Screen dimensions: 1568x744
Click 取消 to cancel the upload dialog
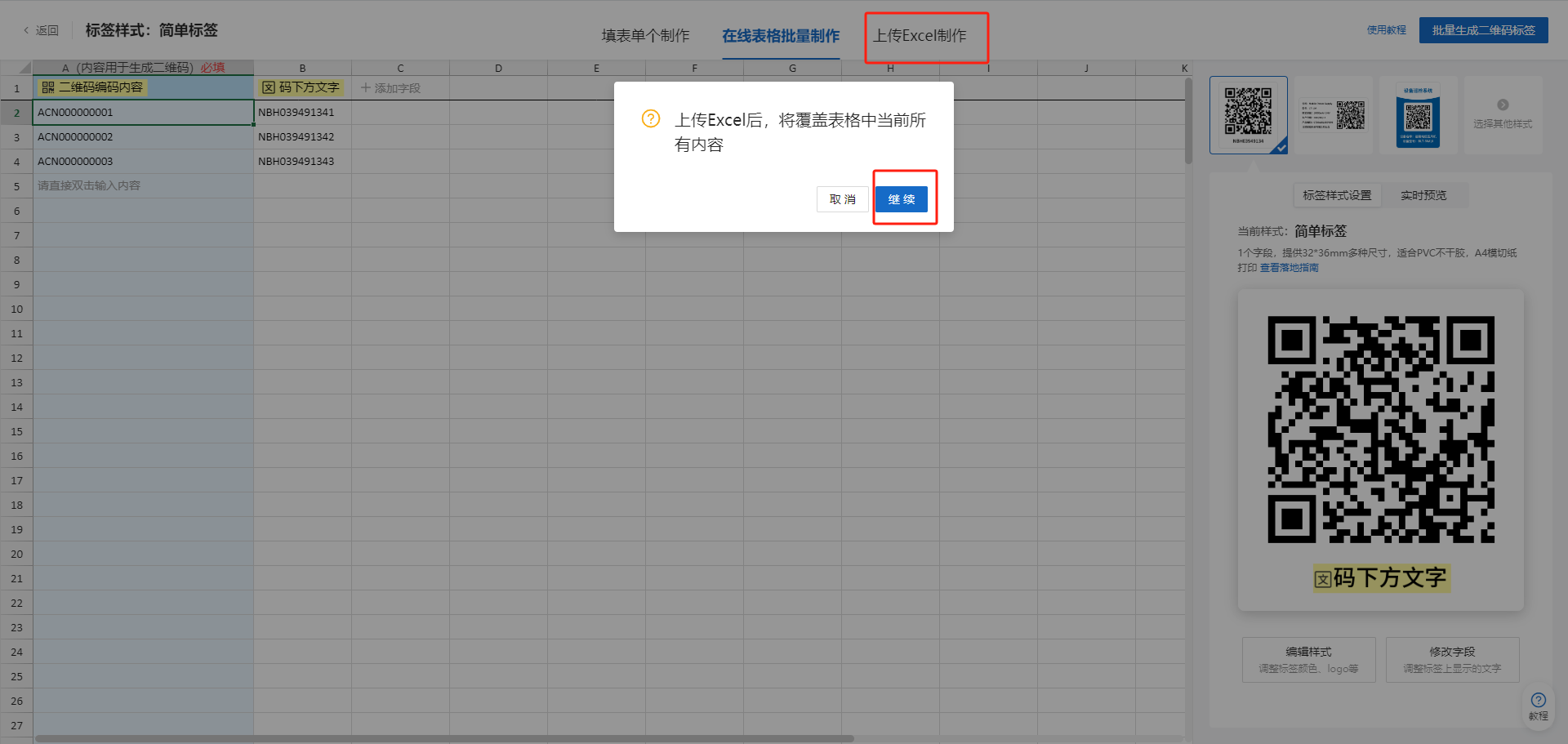(842, 199)
